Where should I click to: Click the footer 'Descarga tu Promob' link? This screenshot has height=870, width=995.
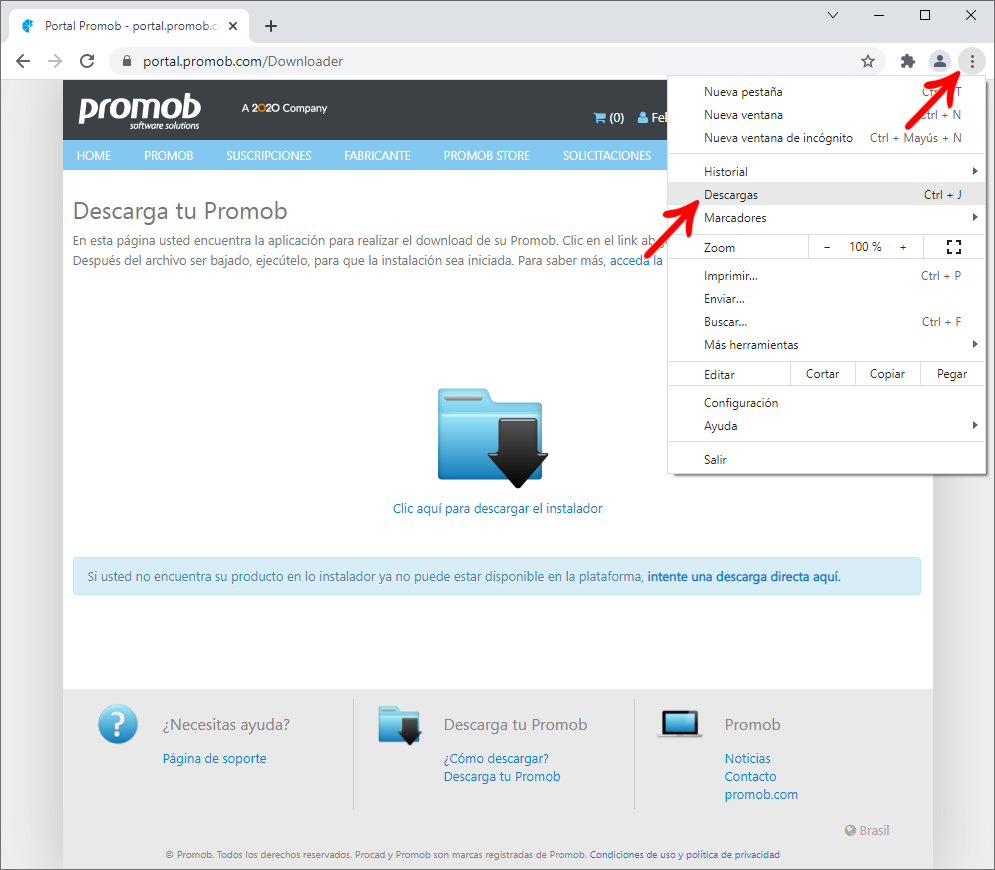coord(502,777)
